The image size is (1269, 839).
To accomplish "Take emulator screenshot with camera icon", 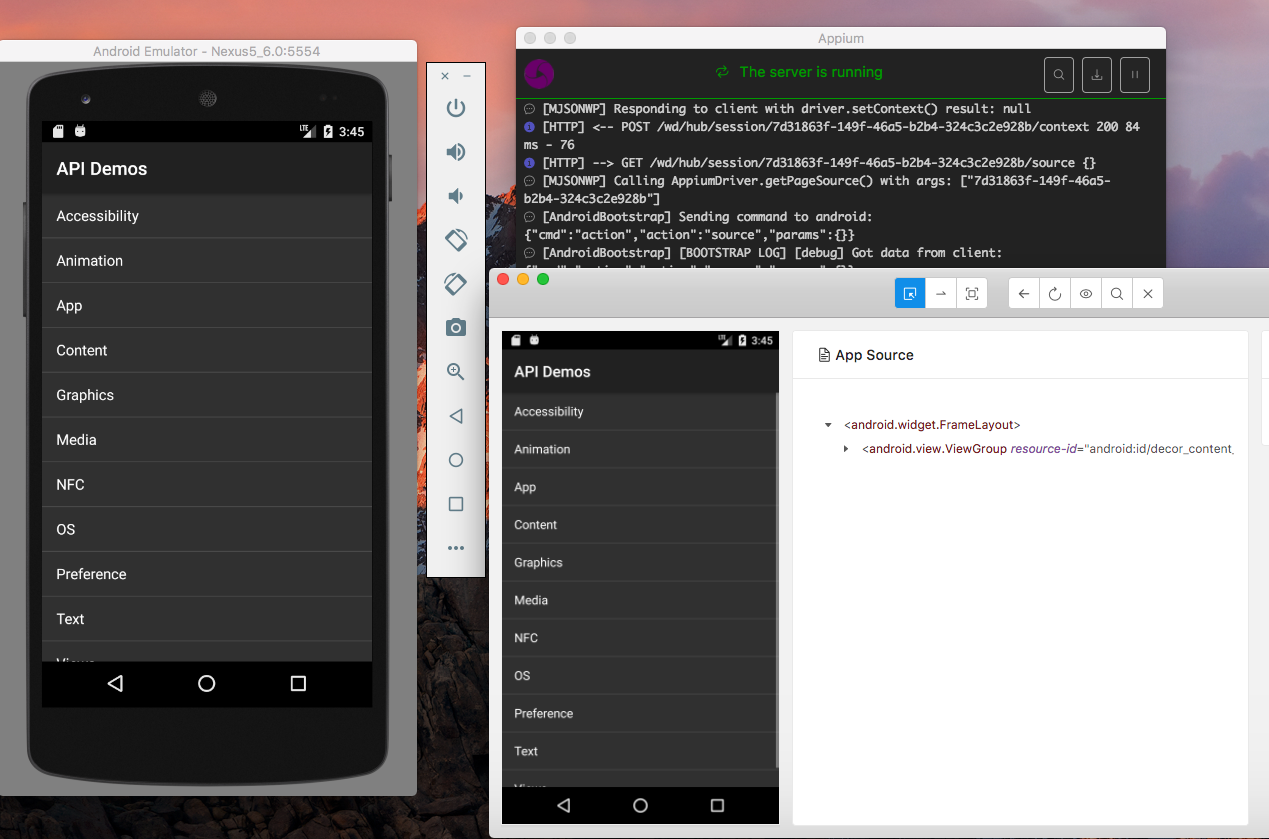I will [x=456, y=328].
